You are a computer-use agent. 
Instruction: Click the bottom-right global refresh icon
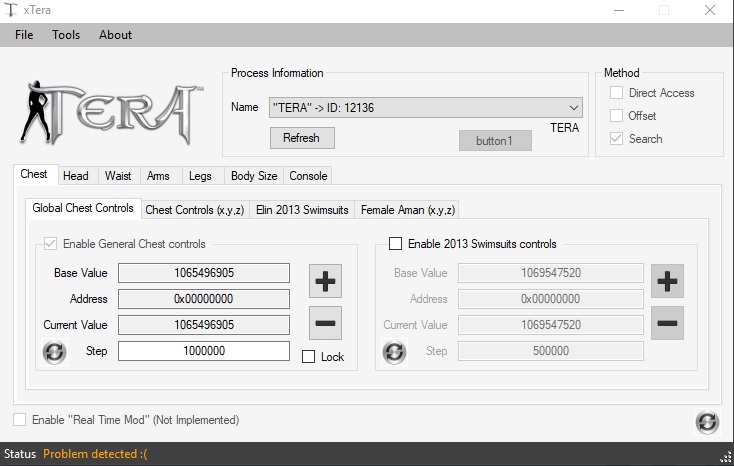pyautogui.click(x=707, y=422)
